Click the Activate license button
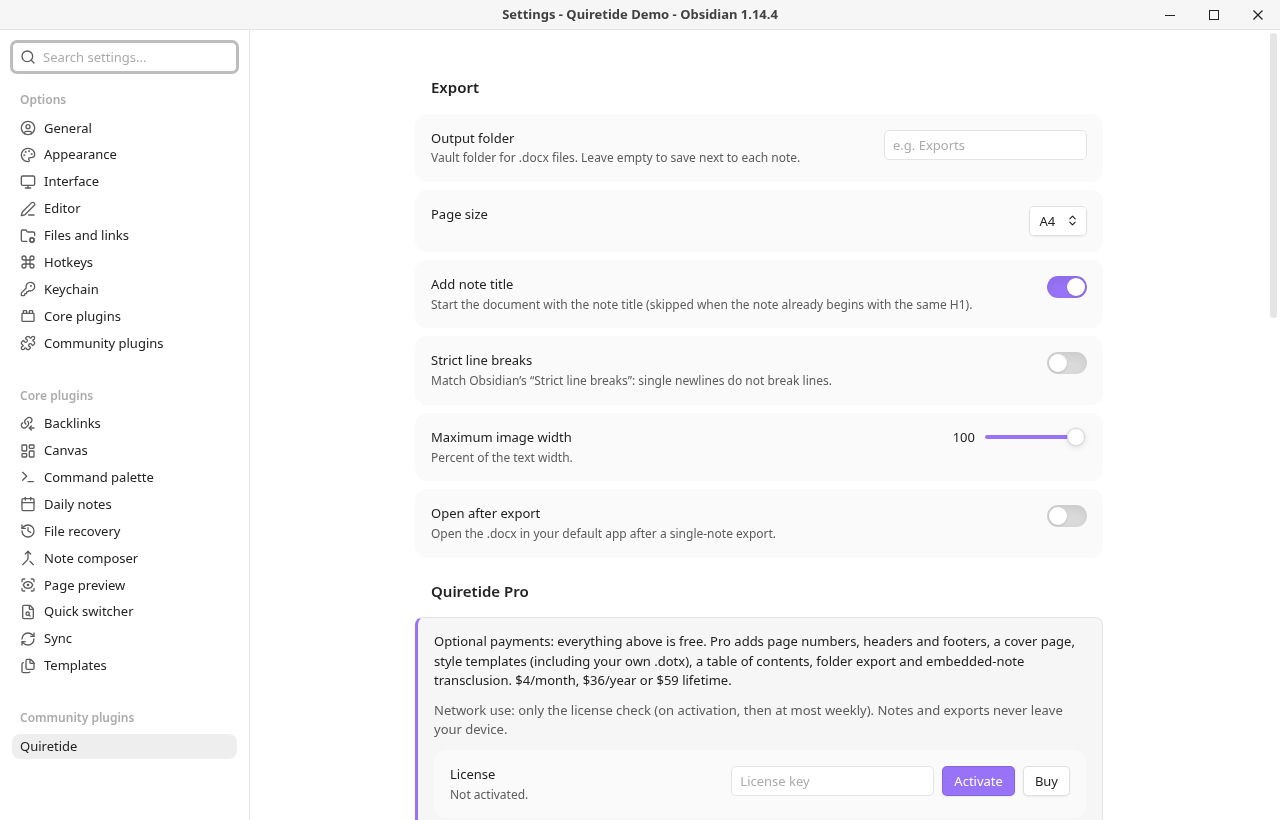Screen dimensions: 1280x820 click(978, 781)
